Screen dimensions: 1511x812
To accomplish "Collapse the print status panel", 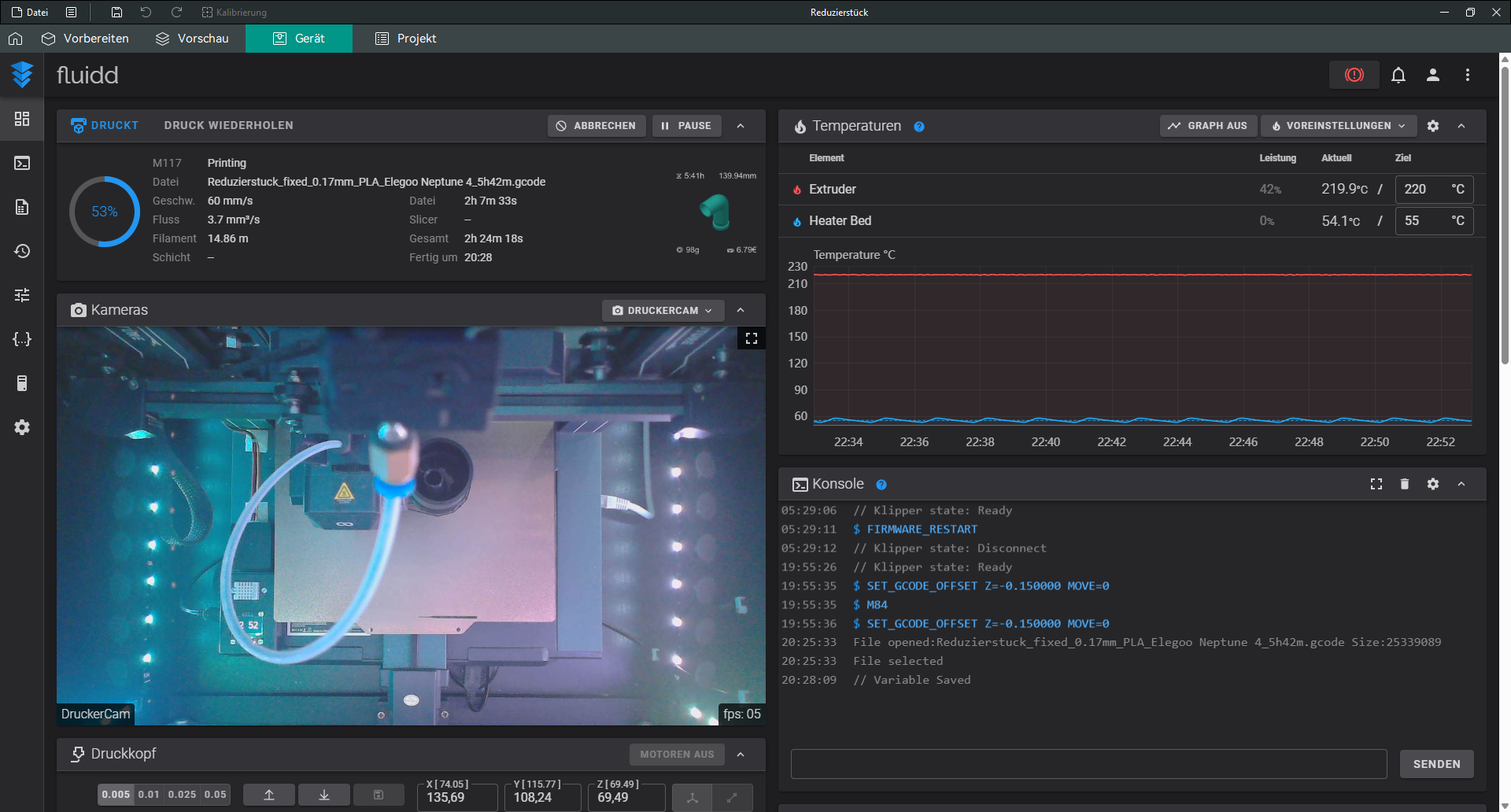I will pos(741,126).
